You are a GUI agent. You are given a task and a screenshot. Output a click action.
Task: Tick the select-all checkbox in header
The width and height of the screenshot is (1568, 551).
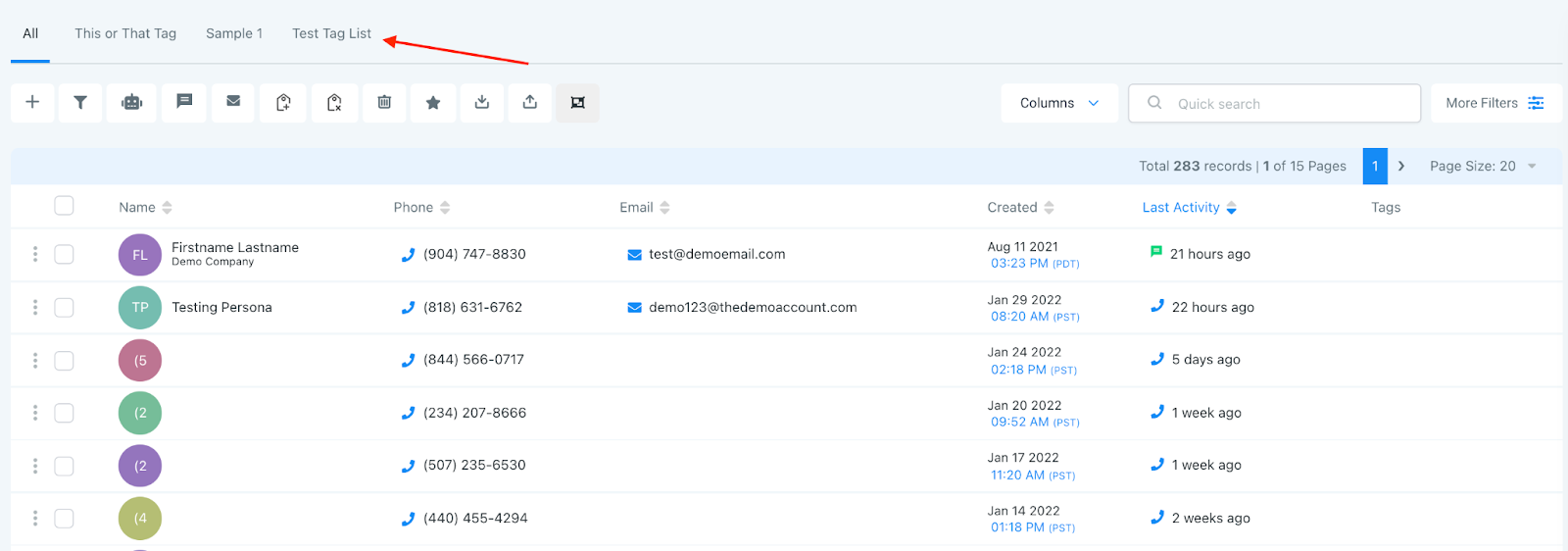pos(65,206)
